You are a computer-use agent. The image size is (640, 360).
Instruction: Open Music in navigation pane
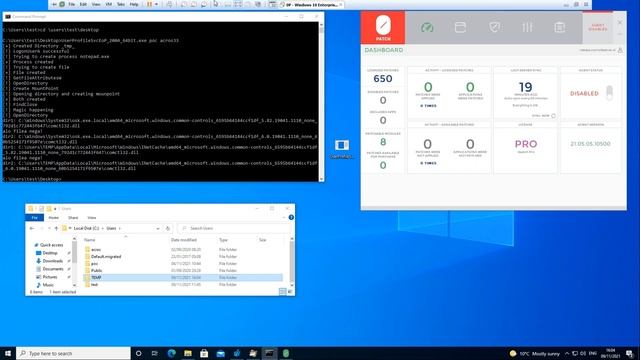(x=48, y=284)
